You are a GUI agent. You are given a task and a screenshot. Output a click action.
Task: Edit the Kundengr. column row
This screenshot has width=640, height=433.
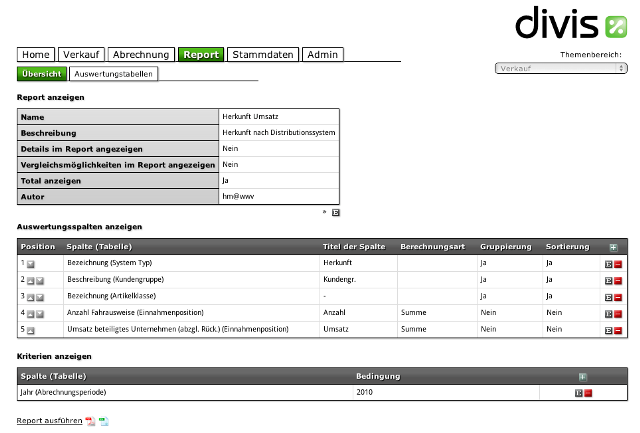[608, 280]
